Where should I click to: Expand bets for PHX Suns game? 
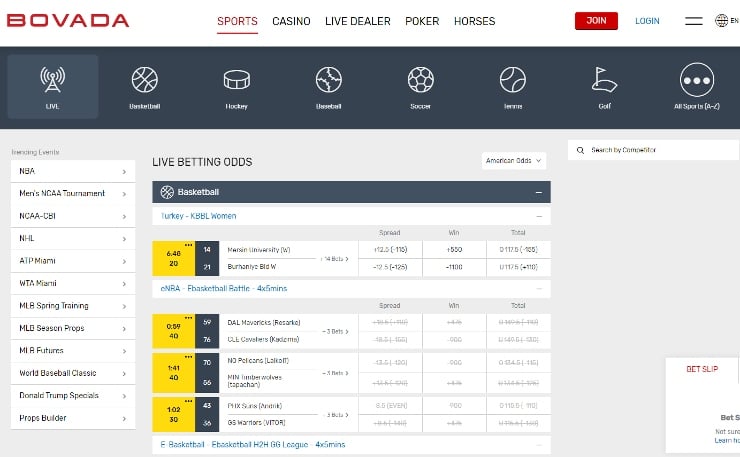pos(337,415)
